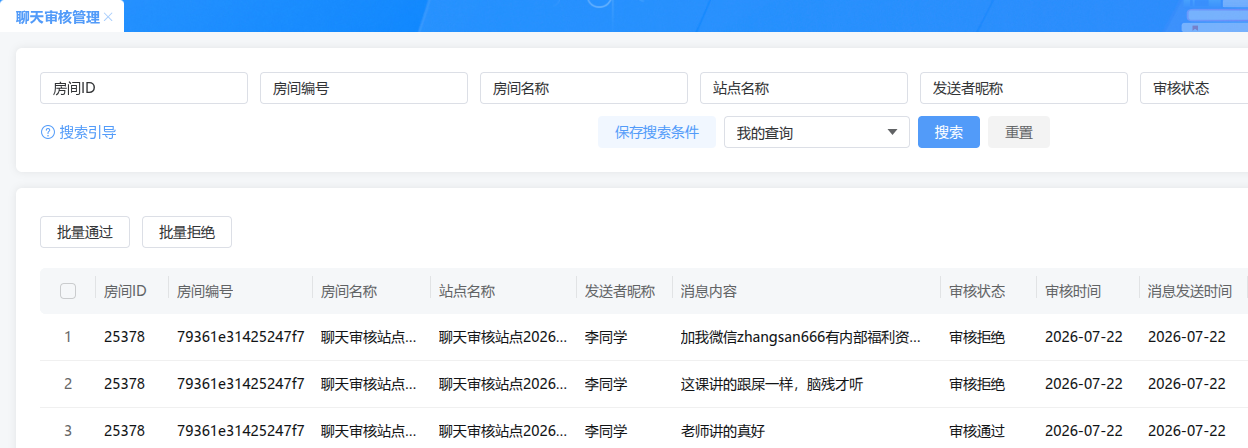Sort by the 房间ID column header
The width and height of the screenshot is (1248, 448).
click(x=126, y=291)
